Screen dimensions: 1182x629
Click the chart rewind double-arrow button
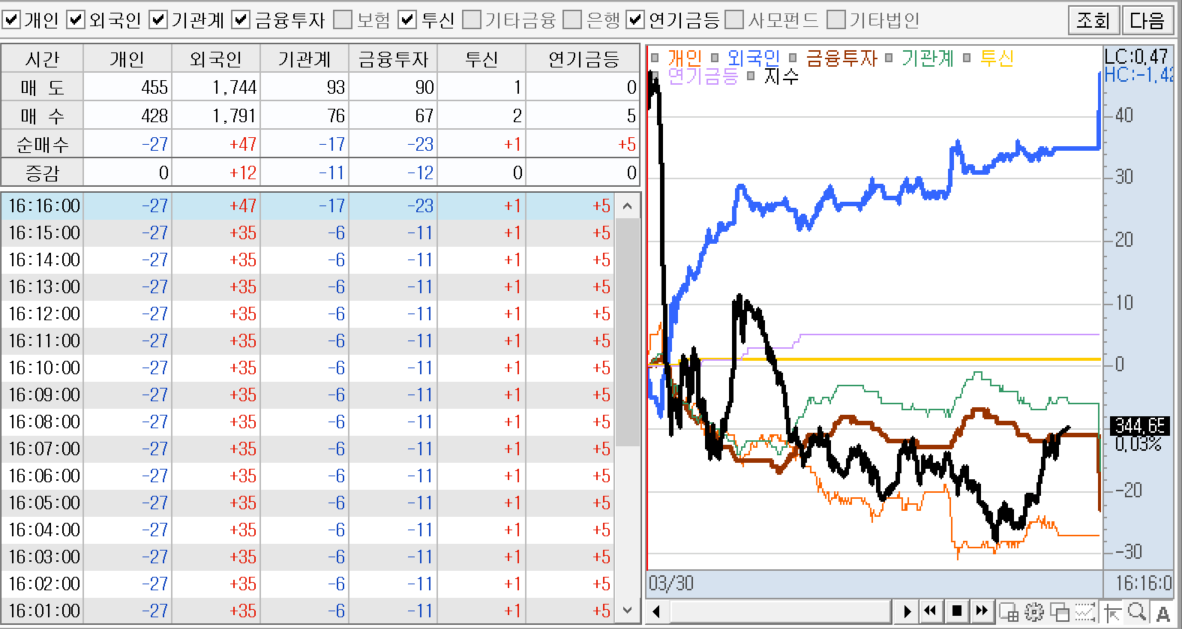click(931, 611)
